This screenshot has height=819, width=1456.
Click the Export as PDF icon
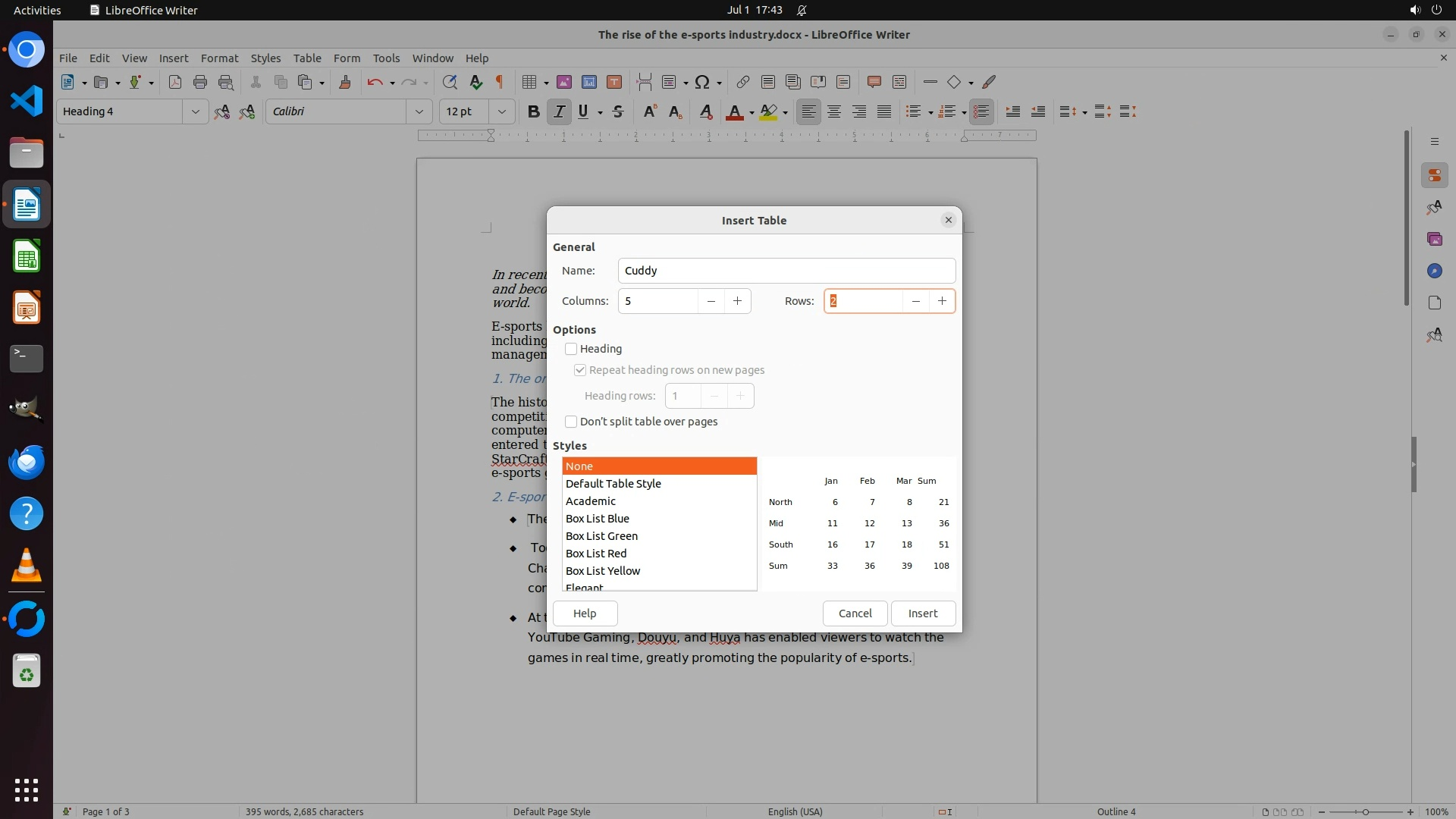(x=174, y=82)
